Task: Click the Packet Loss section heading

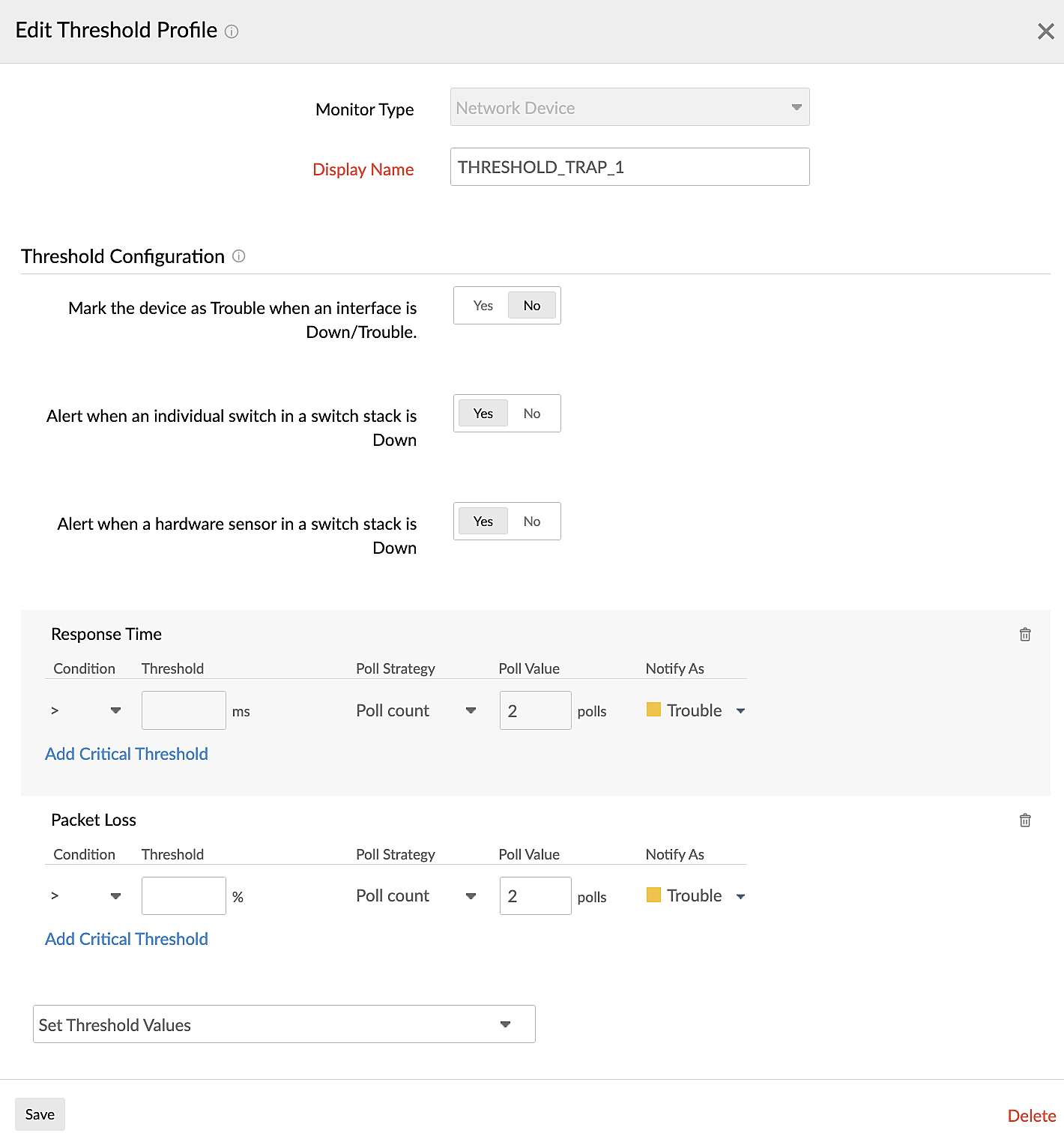Action: [x=94, y=821]
